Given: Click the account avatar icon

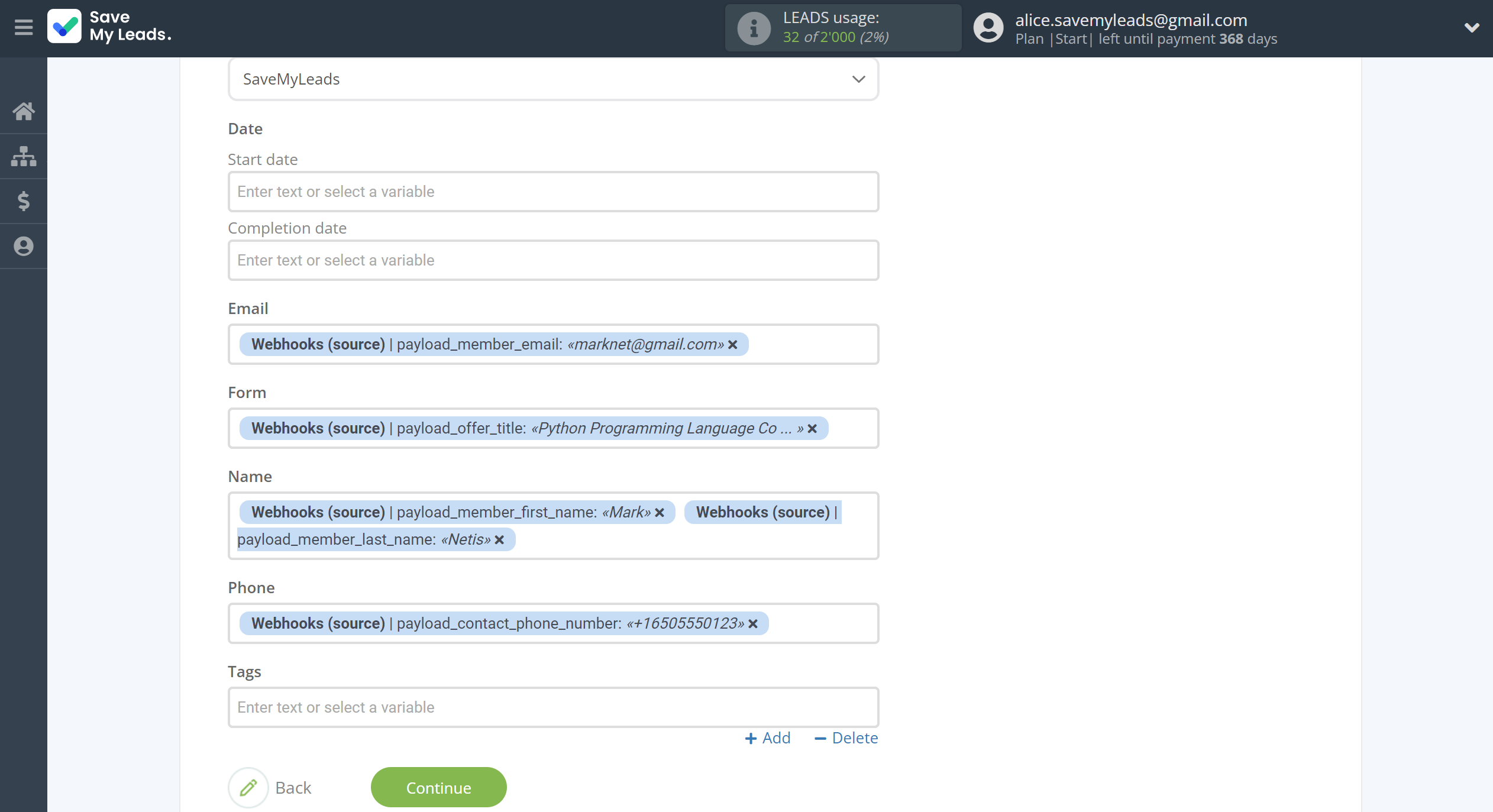Looking at the screenshot, I should pyautogui.click(x=988, y=28).
